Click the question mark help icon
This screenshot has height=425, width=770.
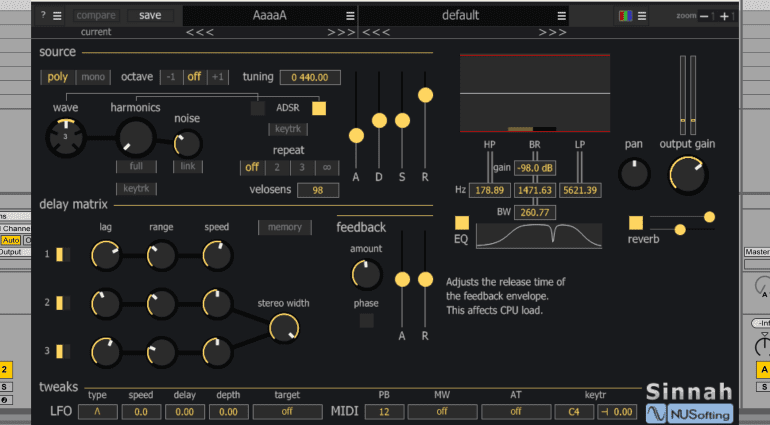44,16
